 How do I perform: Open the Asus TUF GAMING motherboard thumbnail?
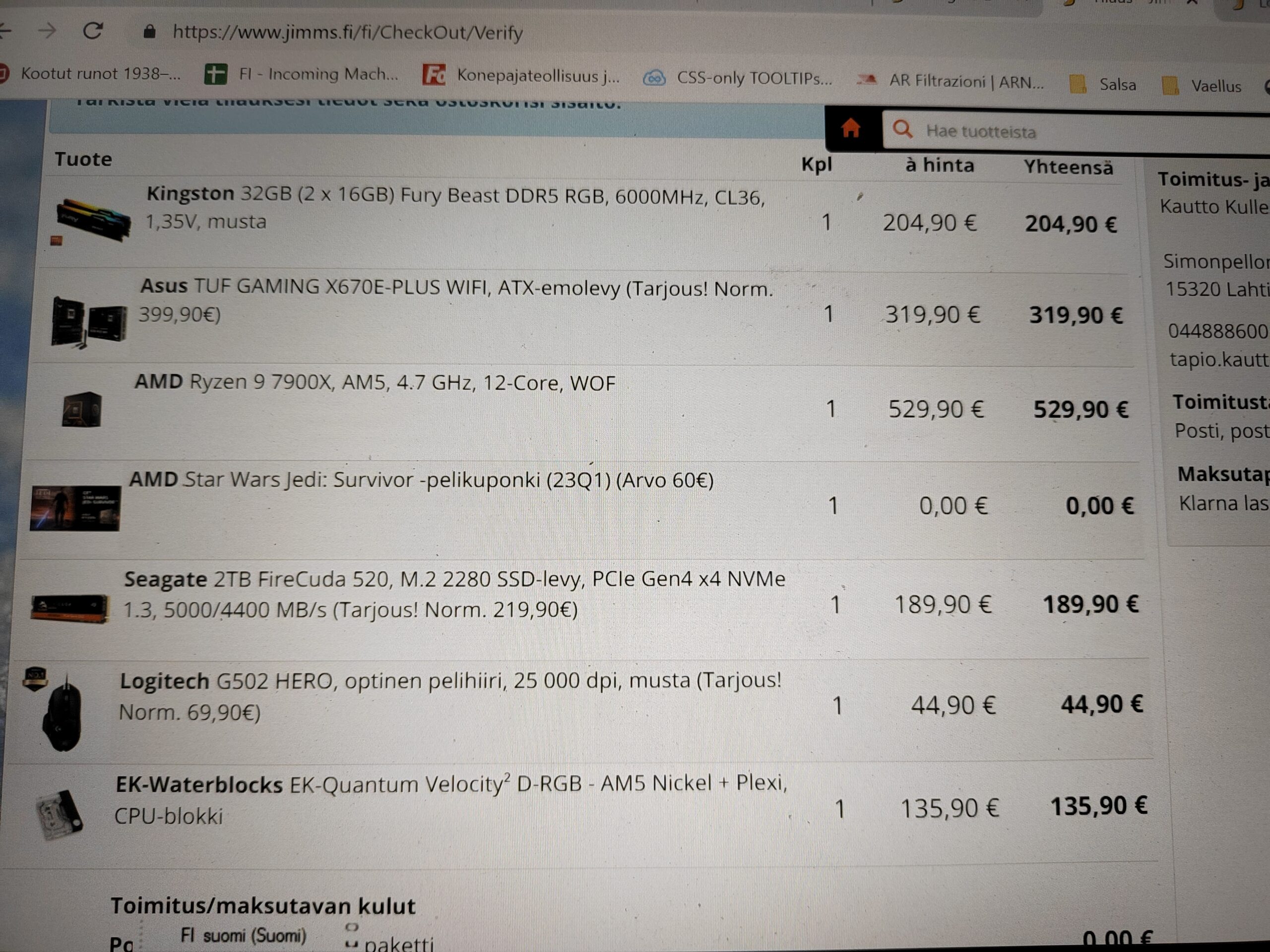(88, 322)
